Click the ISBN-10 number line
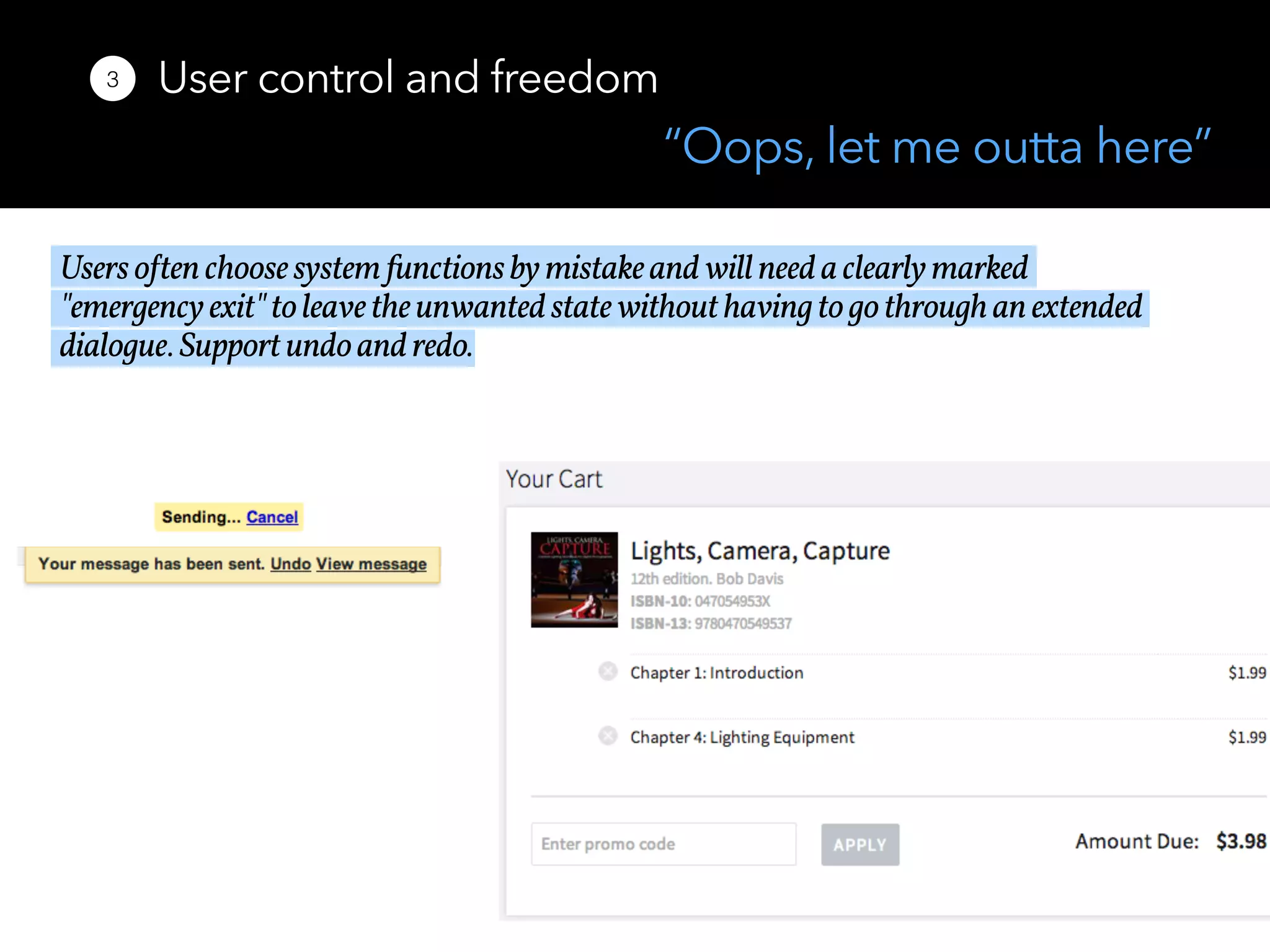The image size is (1270, 952). pyautogui.click(x=700, y=601)
